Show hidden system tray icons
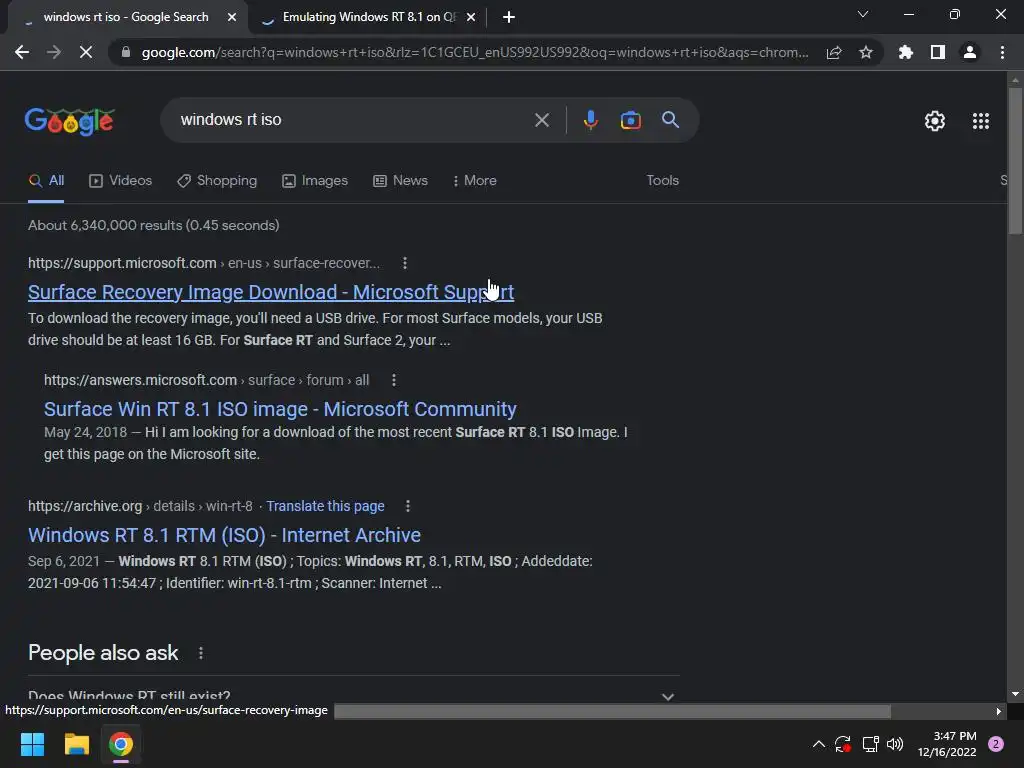The width and height of the screenshot is (1024, 768). point(818,744)
